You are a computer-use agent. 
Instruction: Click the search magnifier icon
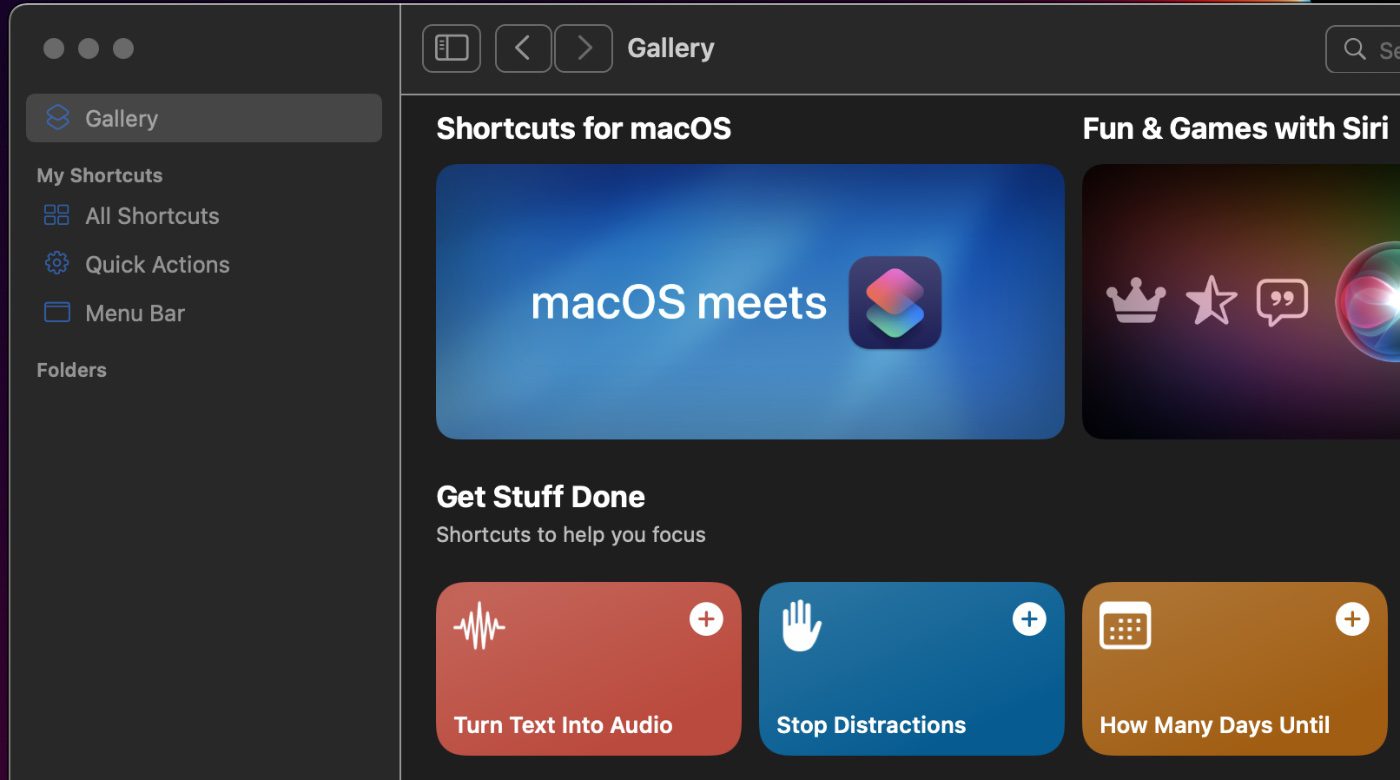tap(1355, 49)
